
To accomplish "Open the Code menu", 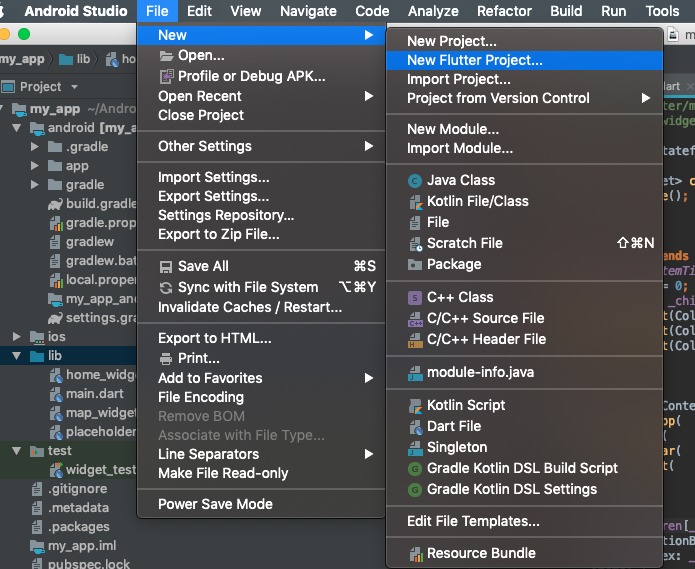I will tap(372, 11).
